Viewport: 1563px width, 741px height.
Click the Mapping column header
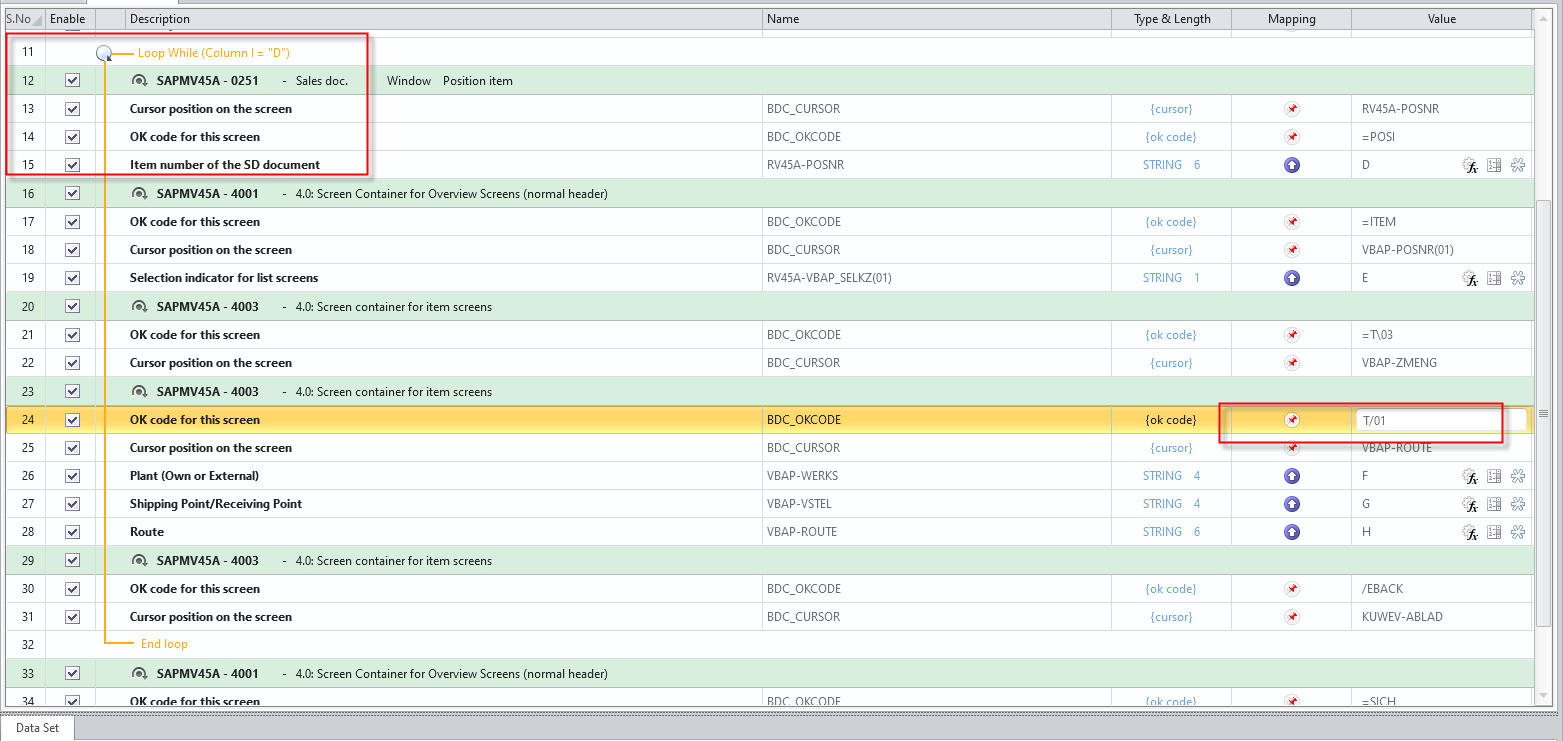(1291, 19)
